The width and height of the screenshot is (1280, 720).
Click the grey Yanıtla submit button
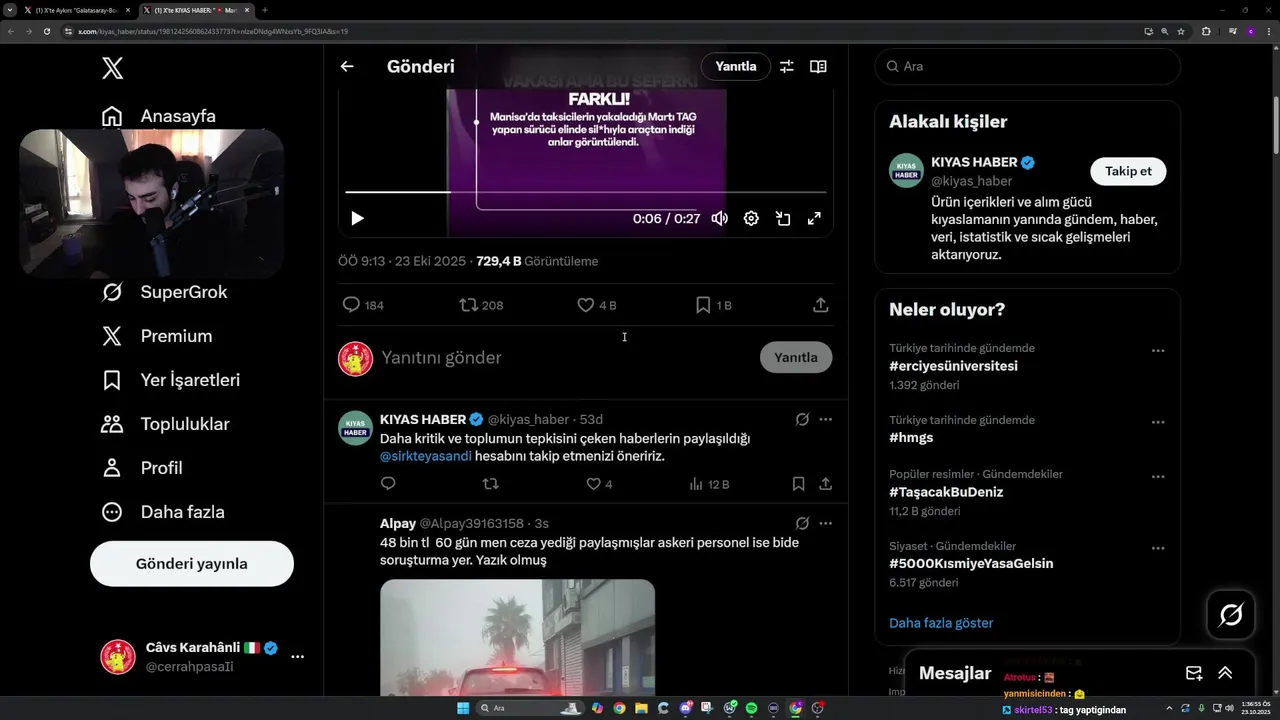pos(796,357)
